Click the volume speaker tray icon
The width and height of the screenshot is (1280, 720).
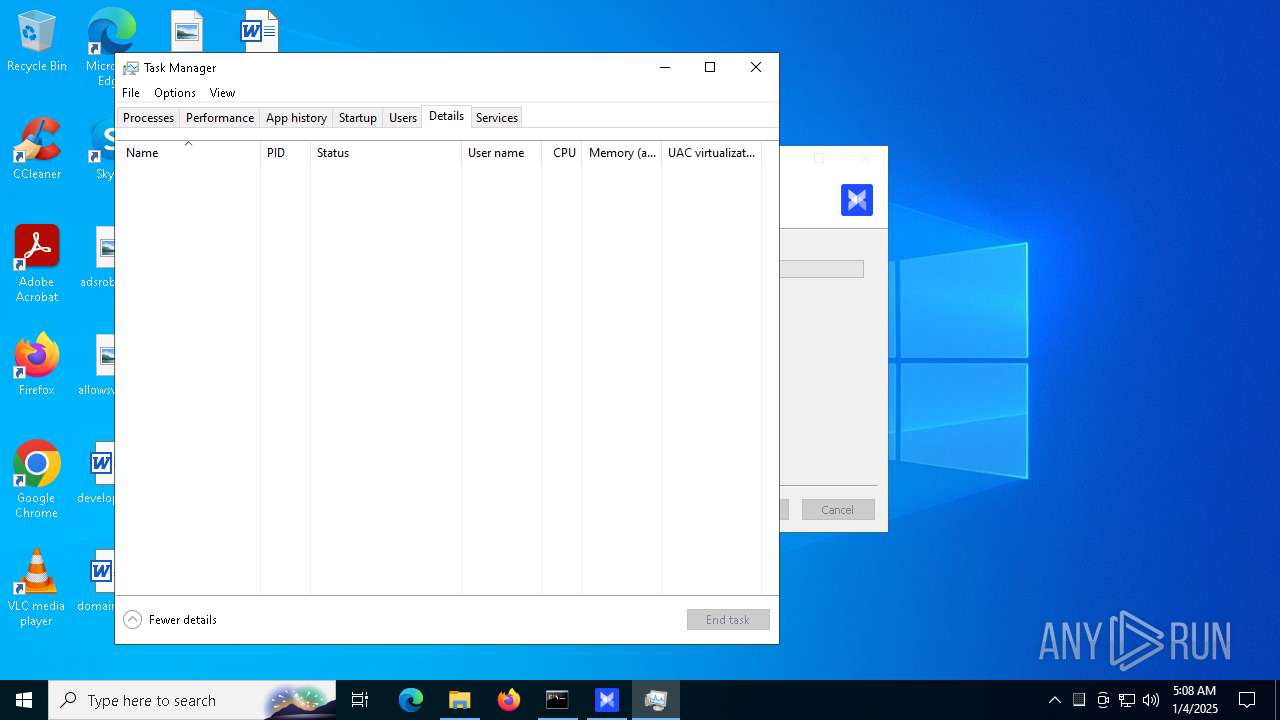point(1151,700)
